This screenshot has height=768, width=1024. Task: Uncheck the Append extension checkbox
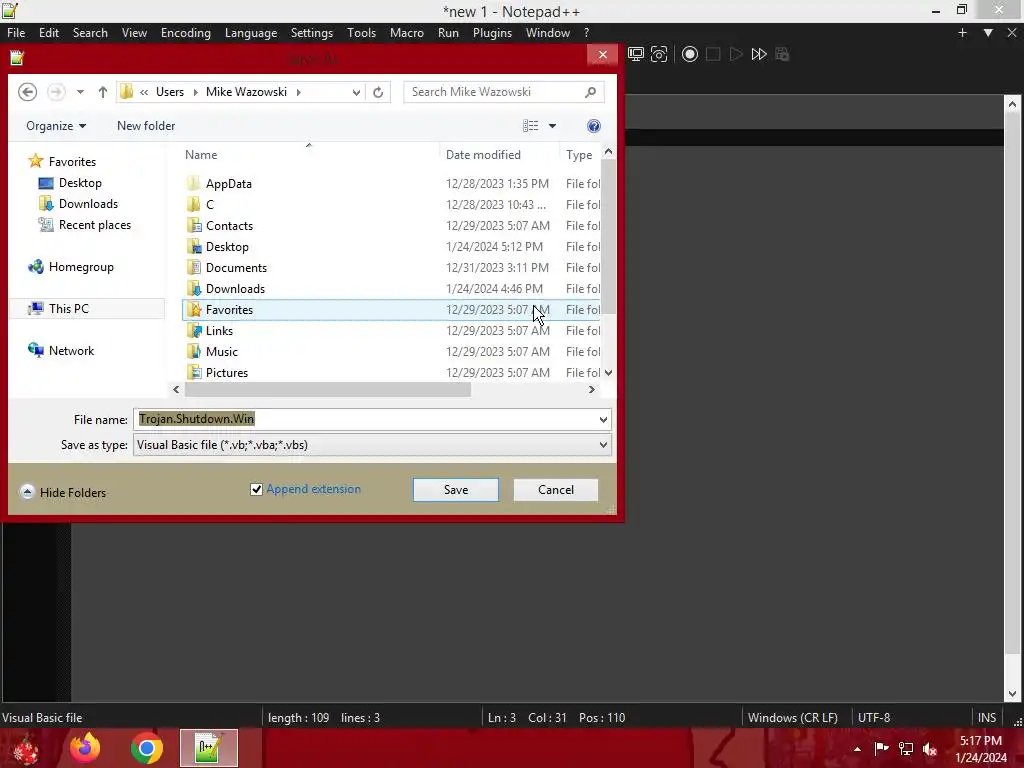pos(257,489)
